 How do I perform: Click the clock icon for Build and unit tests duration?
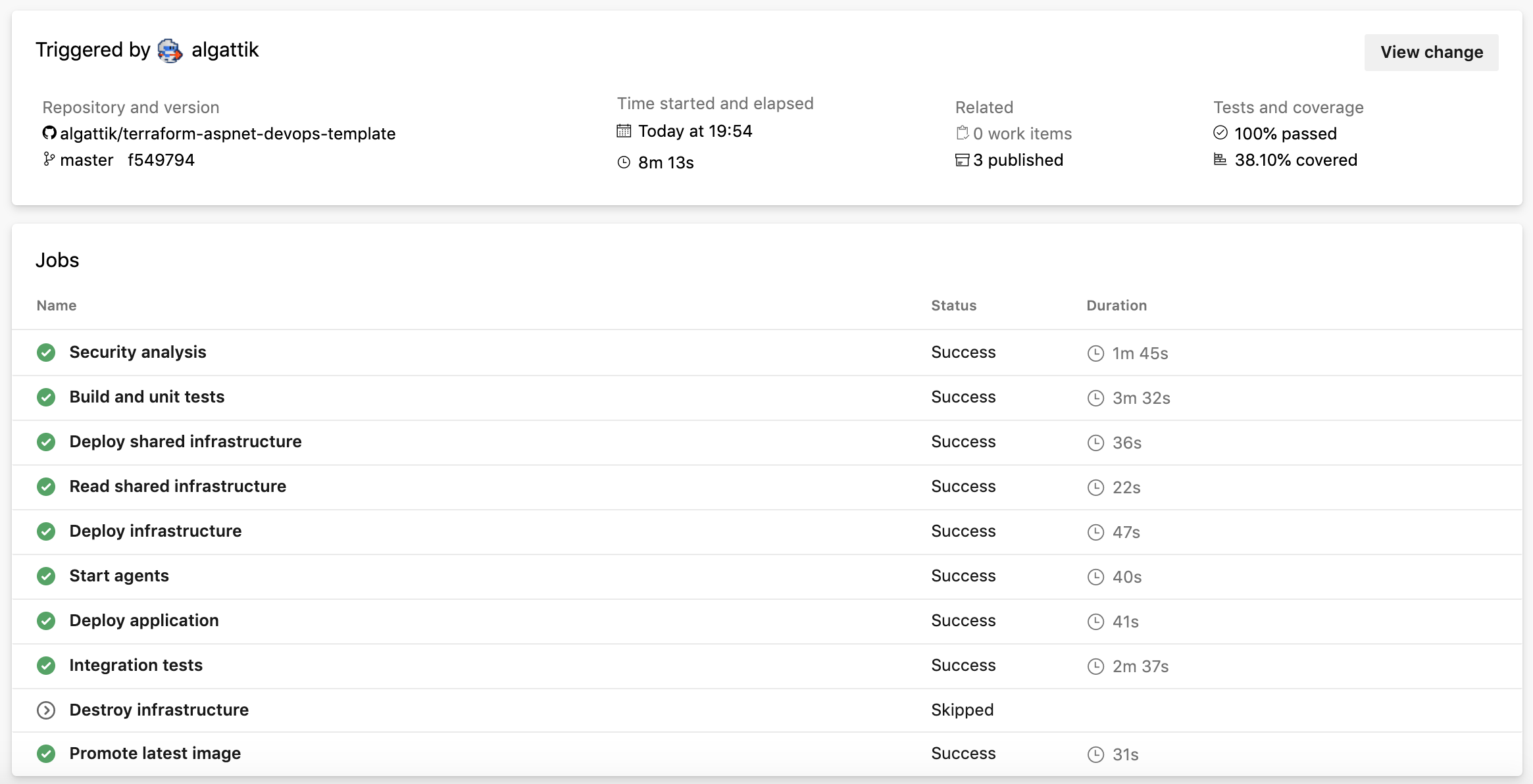1095,398
